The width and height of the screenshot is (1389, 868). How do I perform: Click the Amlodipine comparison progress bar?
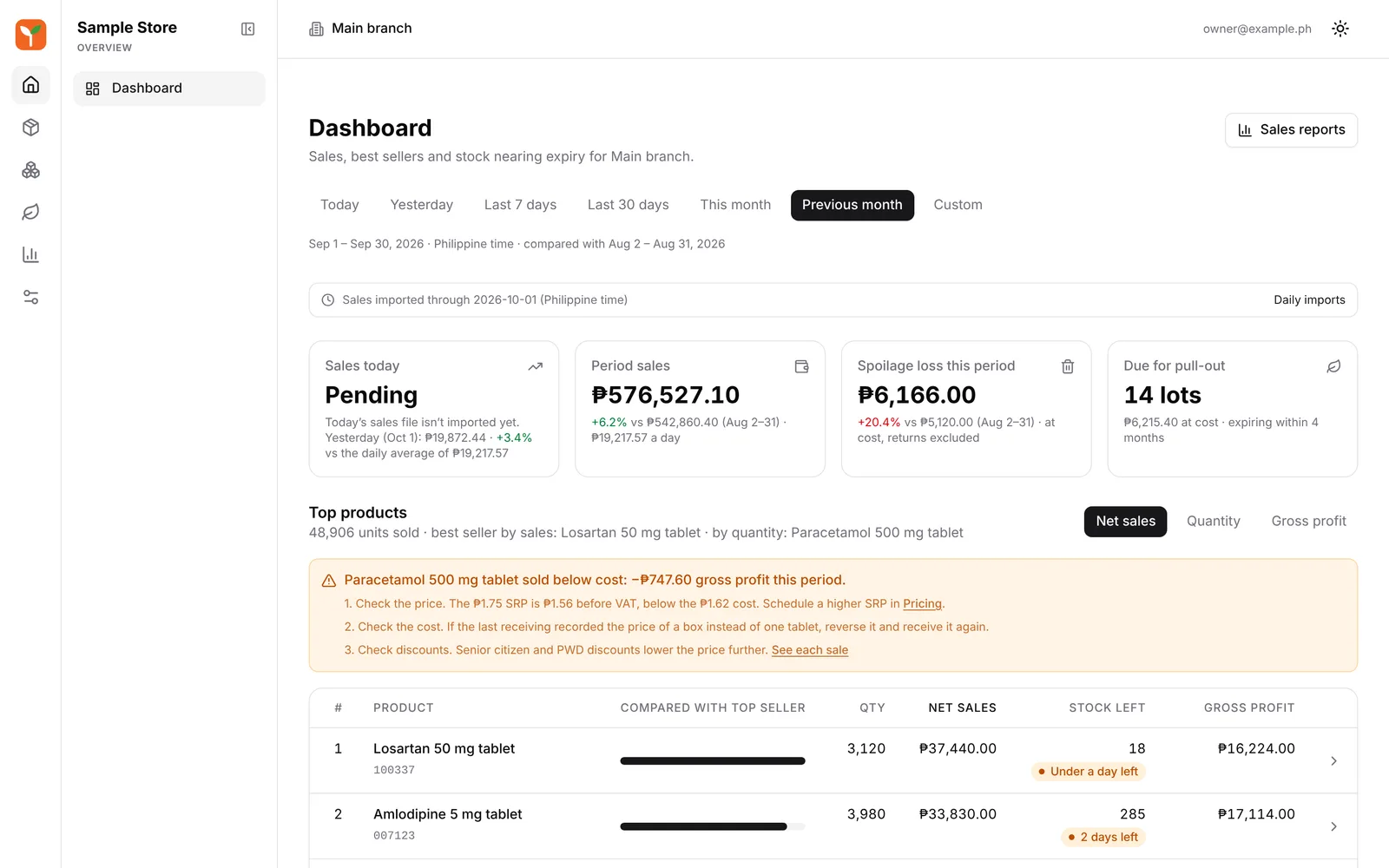tap(713, 827)
